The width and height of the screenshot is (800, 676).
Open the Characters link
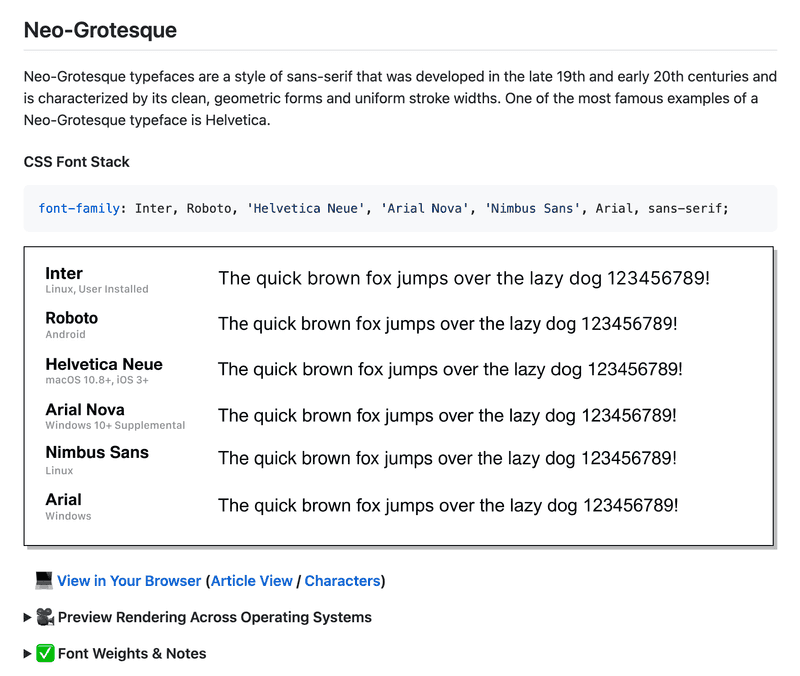pyautogui.click(x=342, y=581)
